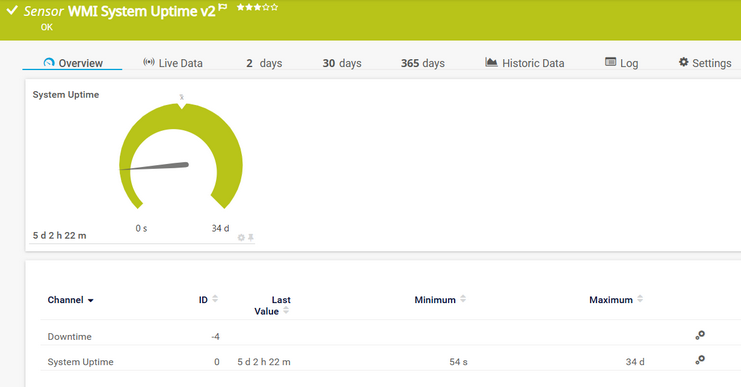Click the System Uptime channel row name
Viewport: 741px width, 387px height.
pos(80,362)
